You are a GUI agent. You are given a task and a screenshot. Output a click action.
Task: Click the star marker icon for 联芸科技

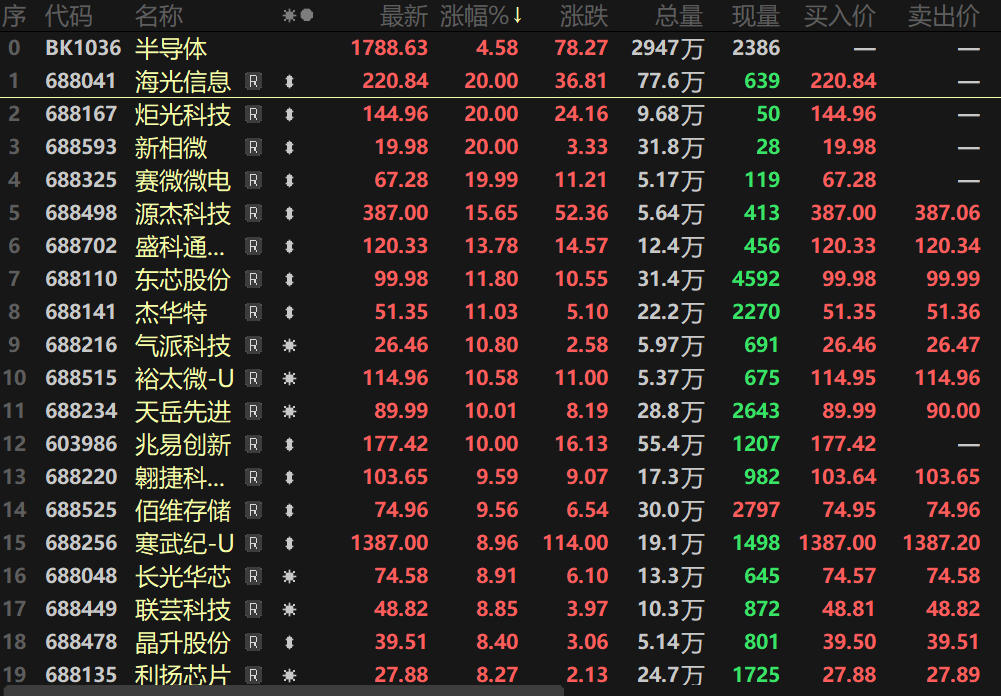(x=289, y=609)
